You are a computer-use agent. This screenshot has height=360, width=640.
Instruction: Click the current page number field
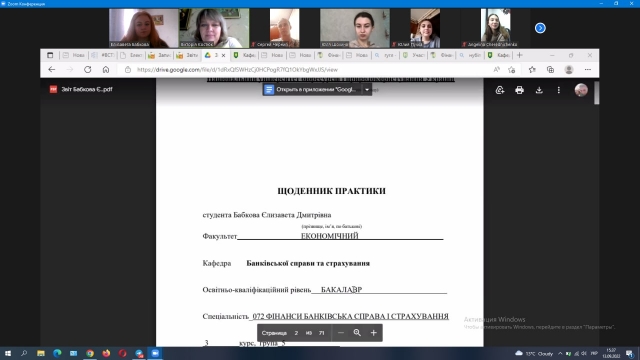pyautogui.click(x=296, y=333)
